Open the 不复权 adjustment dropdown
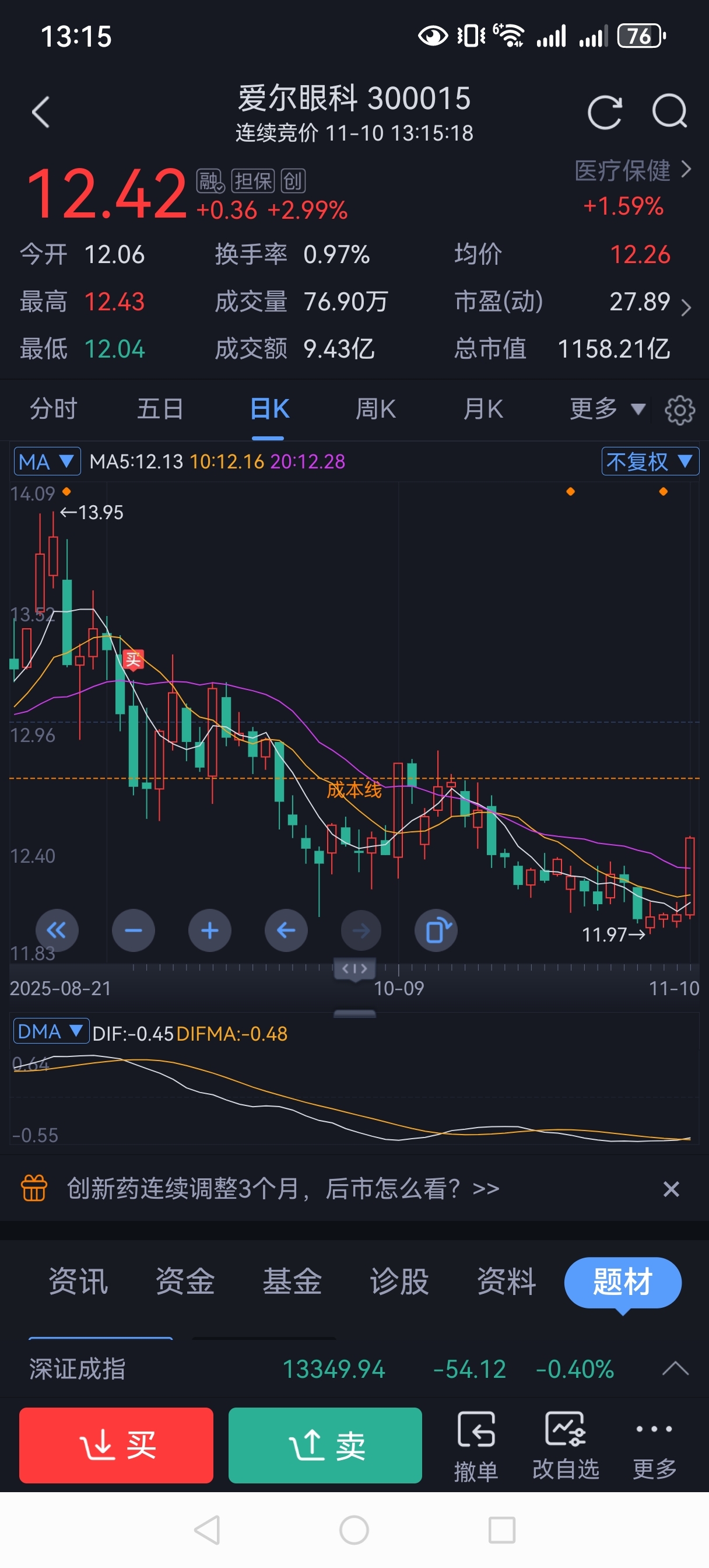Viewport: 709px width, 1568px height. click(x=650, y=462)
